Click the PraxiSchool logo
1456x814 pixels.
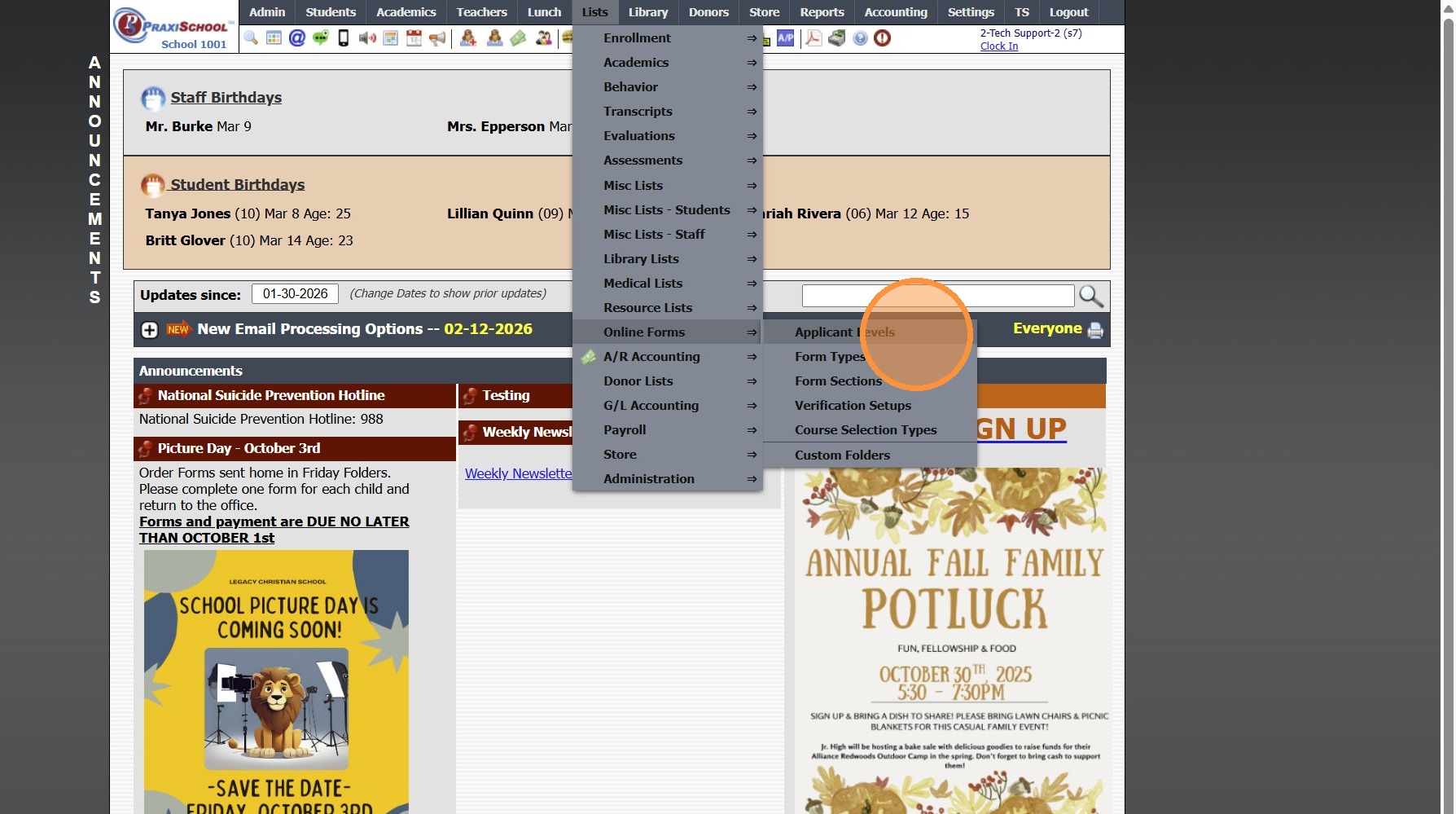click(x=173, y=27)
